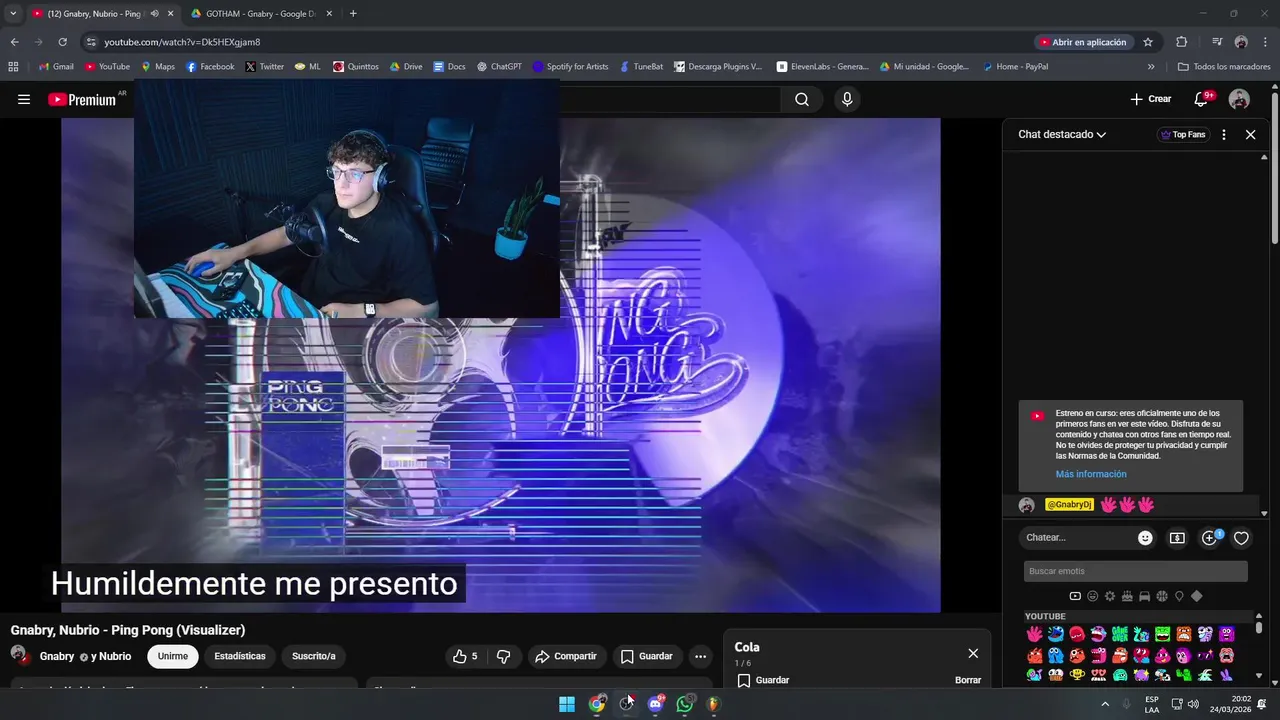Dislike the video with thumbs down
Screen dimensions: 1280x720
503,656
